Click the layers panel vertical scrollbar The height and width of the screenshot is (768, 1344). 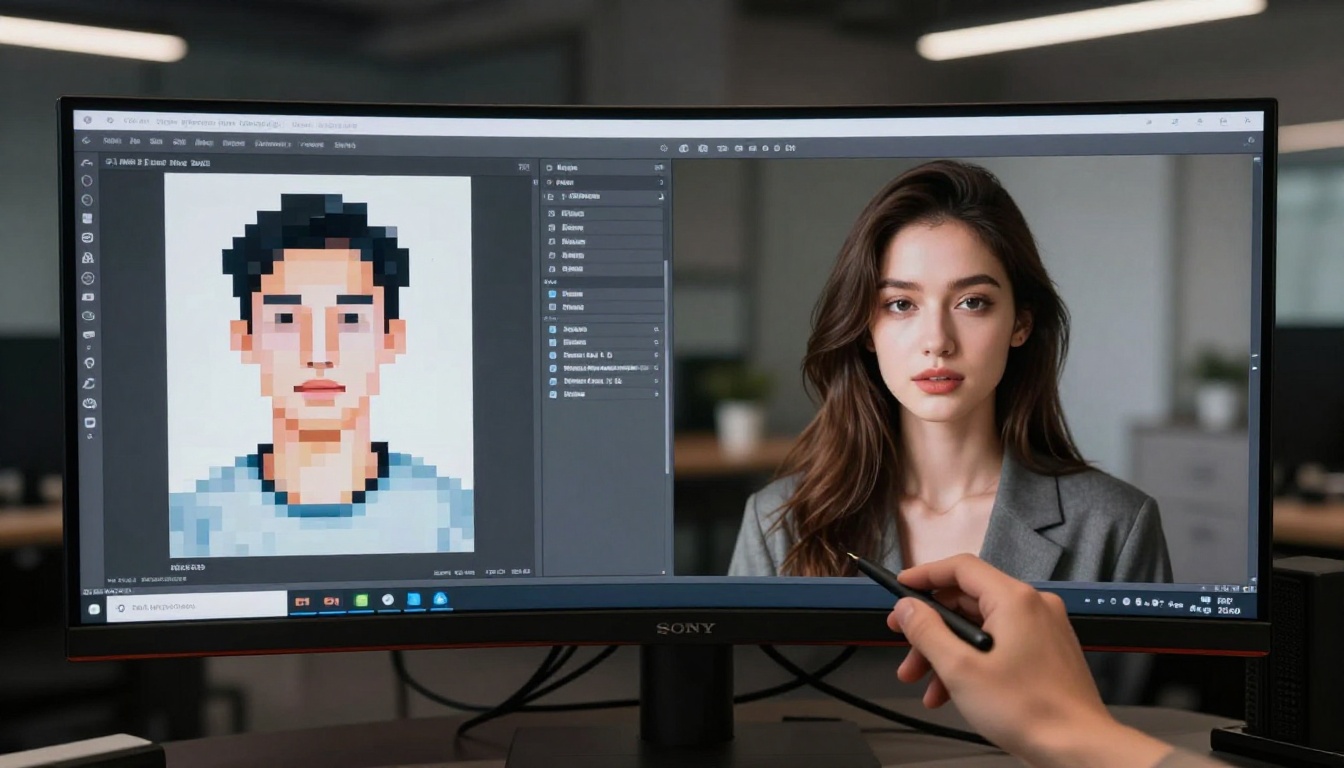(667, 367)
